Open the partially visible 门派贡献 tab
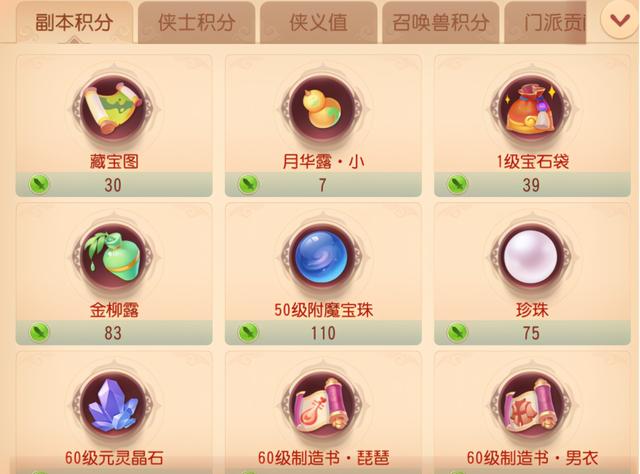This screenshot has width=640, height=474. point(545,22)
